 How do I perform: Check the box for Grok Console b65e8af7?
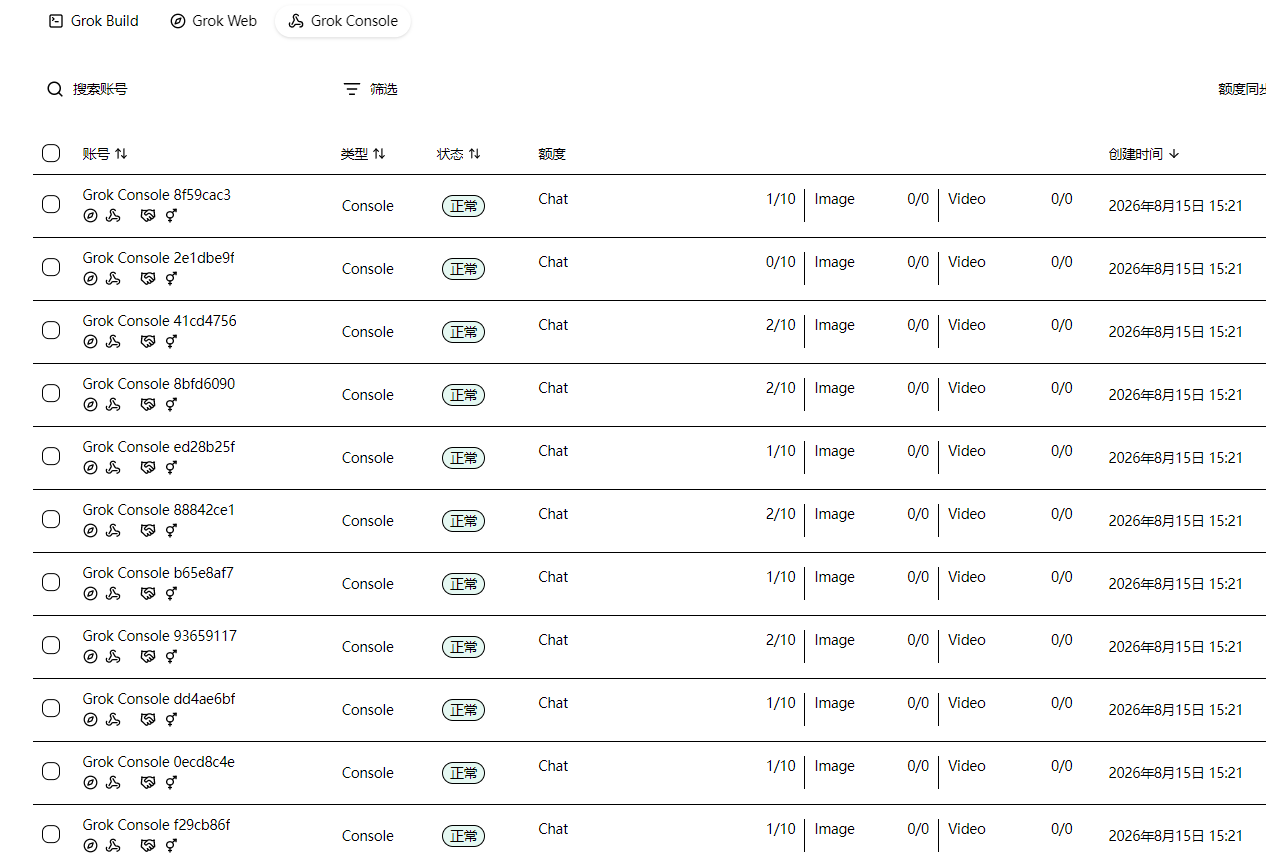point(51,582)
